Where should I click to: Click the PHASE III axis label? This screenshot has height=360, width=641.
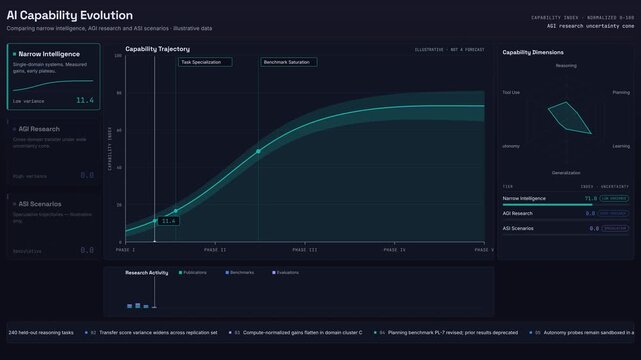click(305, 250)
